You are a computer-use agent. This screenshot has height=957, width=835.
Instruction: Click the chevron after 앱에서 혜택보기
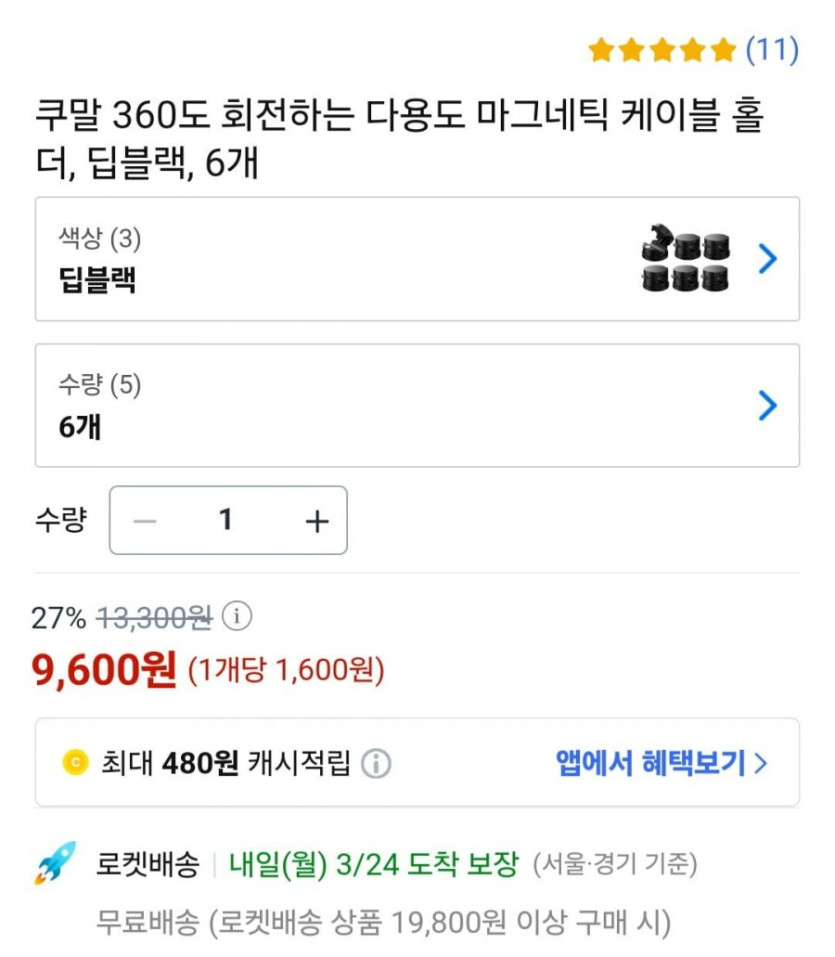pyautogui.click(x=761, y=764)
